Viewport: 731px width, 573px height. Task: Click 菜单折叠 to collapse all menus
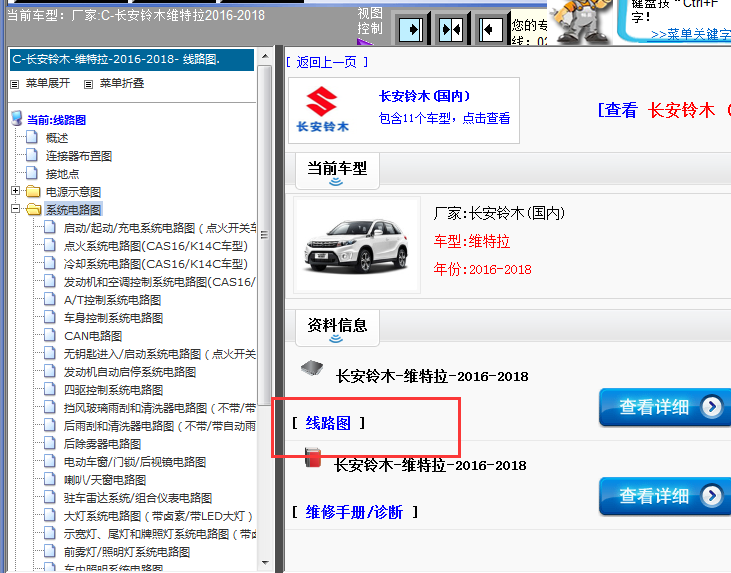pos(124,83)
